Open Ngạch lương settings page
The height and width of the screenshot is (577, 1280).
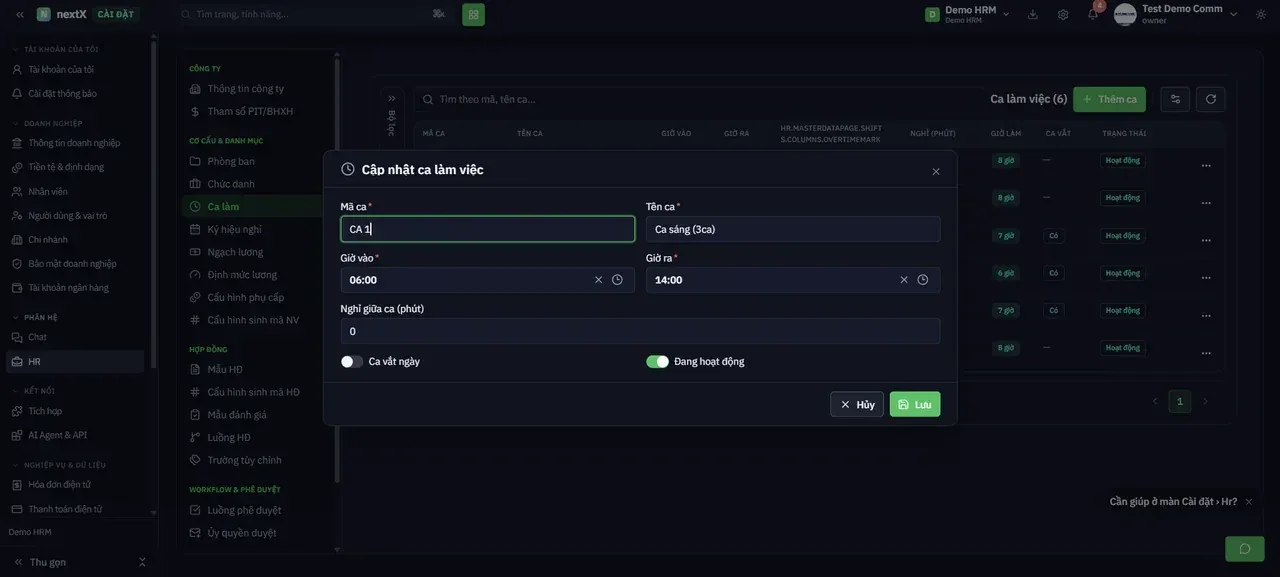235,252
